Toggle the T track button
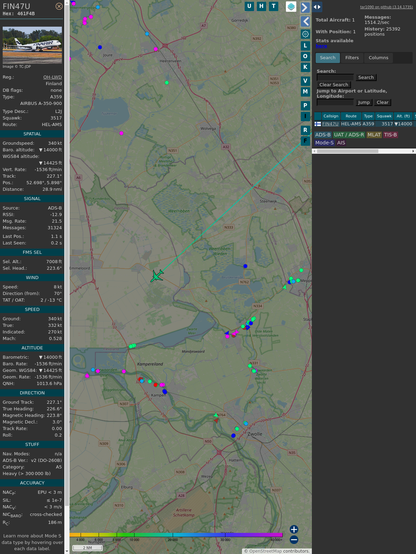Screen dimensions: 416x554 273,6
